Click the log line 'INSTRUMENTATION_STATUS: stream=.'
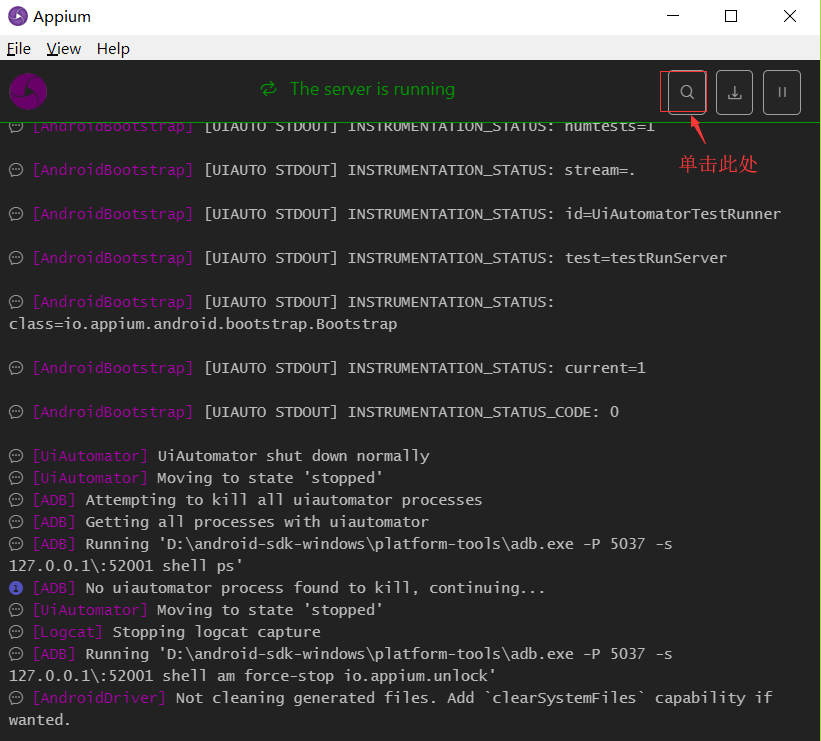The height and width of the screenshot is (741, 821). click(492, 170)
